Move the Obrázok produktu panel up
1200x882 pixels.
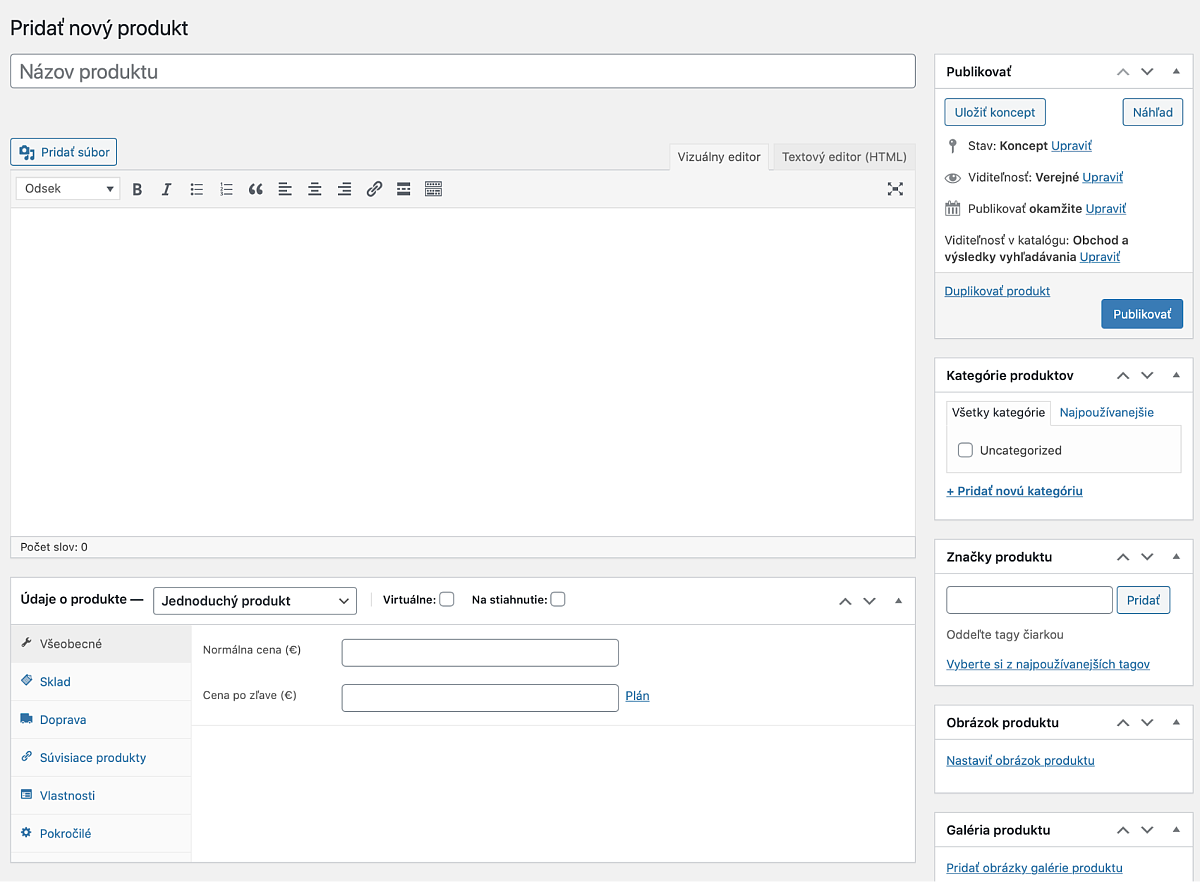1123,723
